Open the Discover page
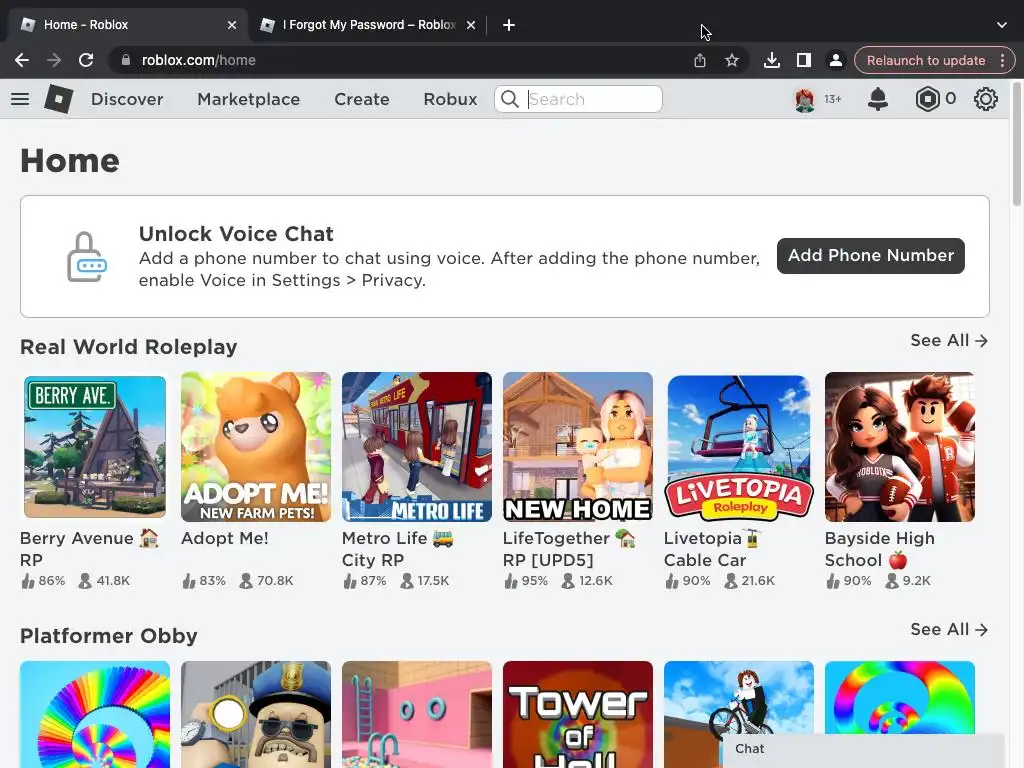Screen dimensions: 1024x768 pos(127,99)
